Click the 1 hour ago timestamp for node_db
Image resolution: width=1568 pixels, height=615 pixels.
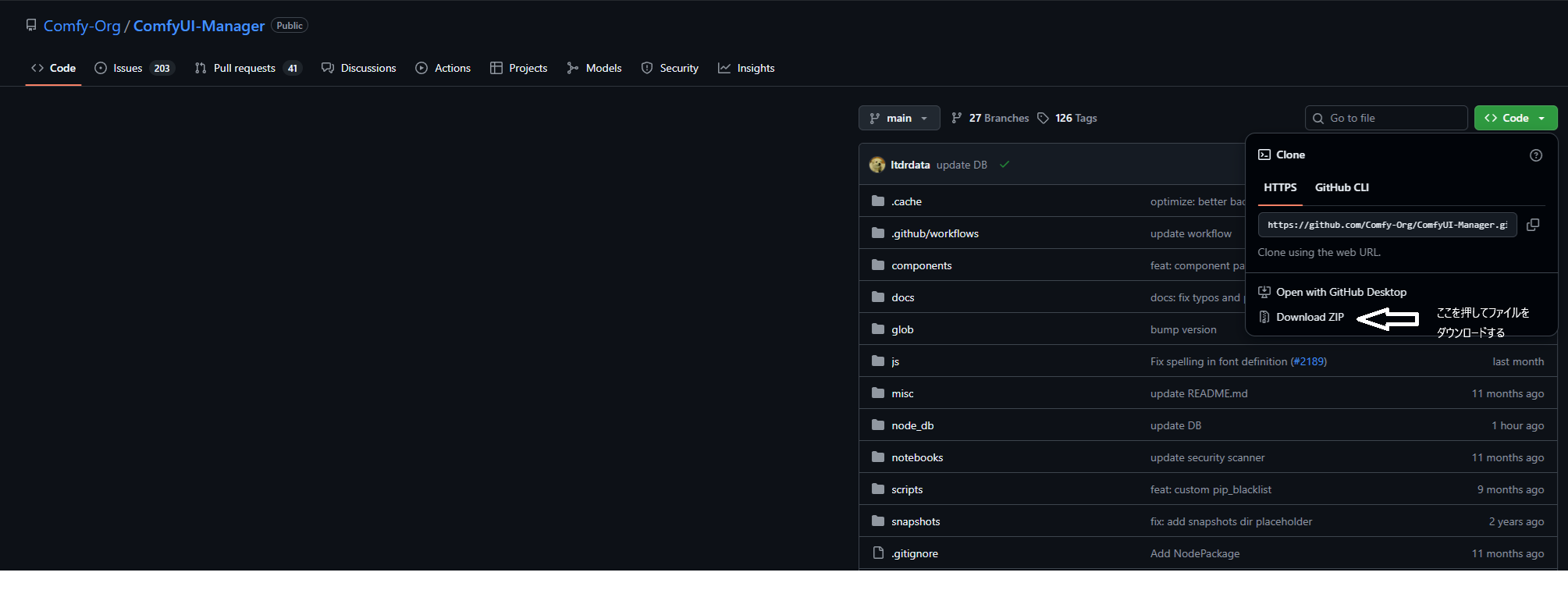(1517, 425)
